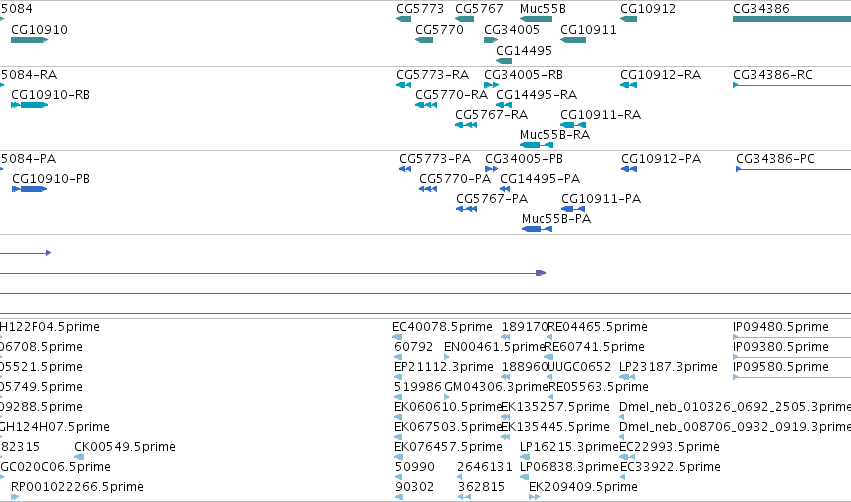This screenshot has height=502, width=851.
Task: Select protein CG10910-PB
Action: click(x=50, y=179)
